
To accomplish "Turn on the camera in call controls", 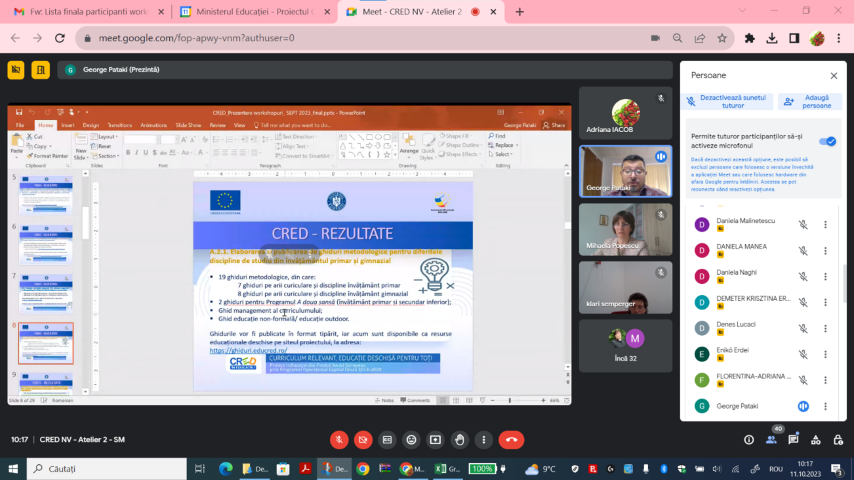I will click(363, 439).
